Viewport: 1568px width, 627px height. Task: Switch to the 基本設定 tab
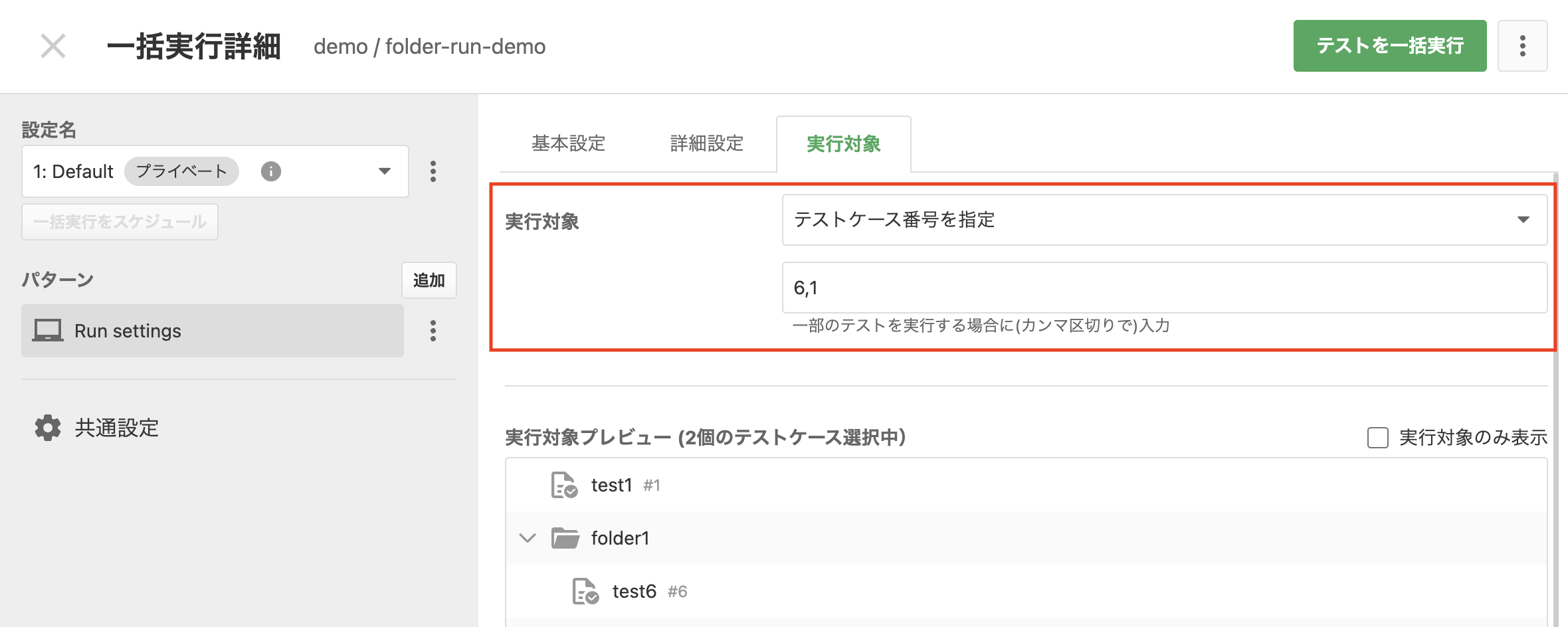(569, 143)
